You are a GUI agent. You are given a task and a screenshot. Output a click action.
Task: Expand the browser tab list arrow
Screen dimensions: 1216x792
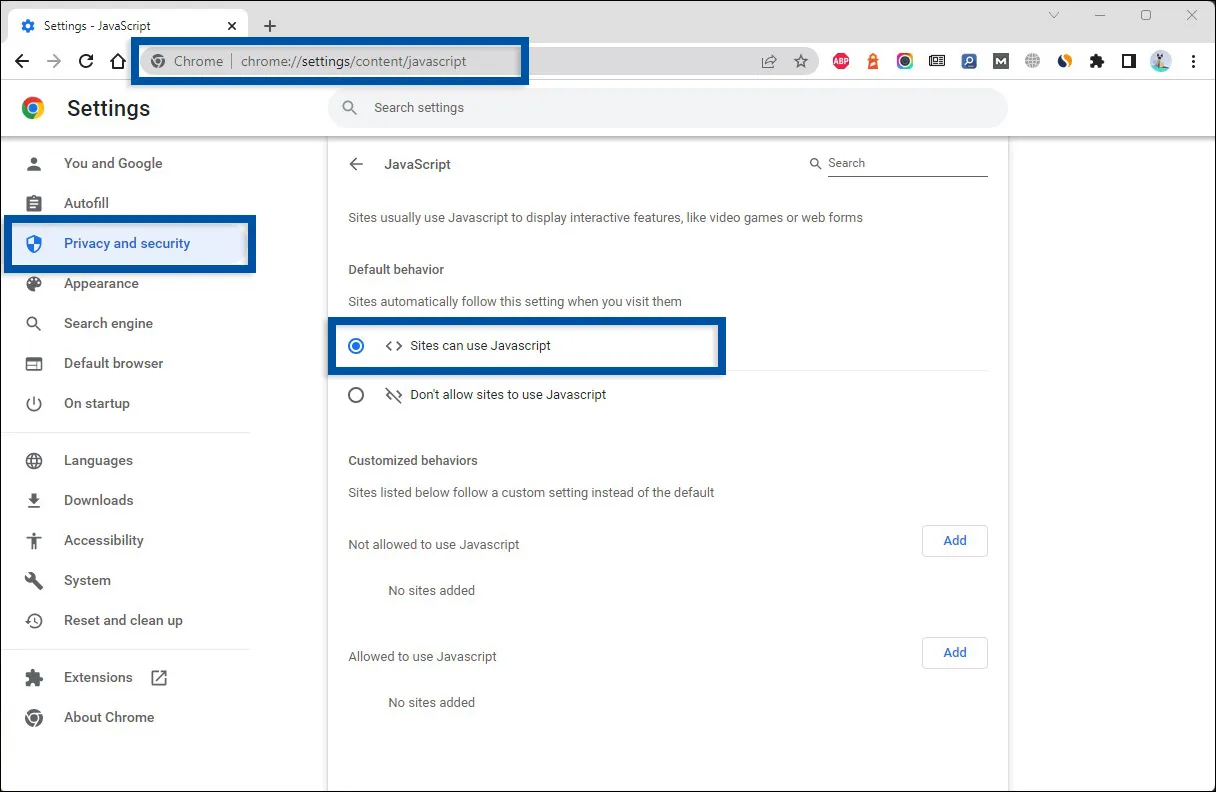click(1054, 17)
